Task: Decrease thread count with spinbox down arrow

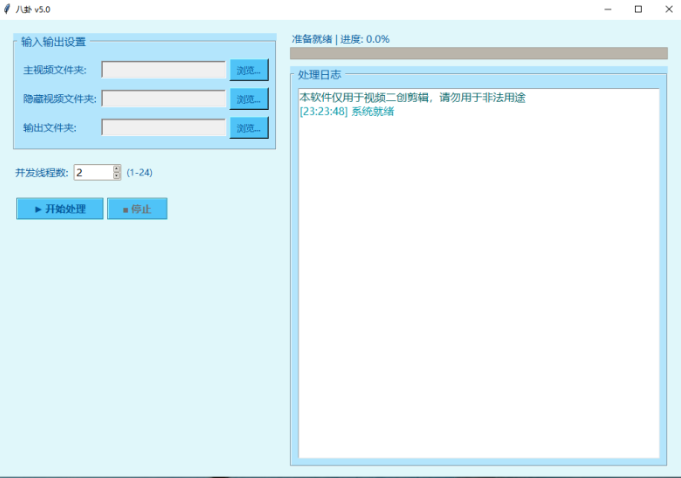Action: tap(117, 177)
